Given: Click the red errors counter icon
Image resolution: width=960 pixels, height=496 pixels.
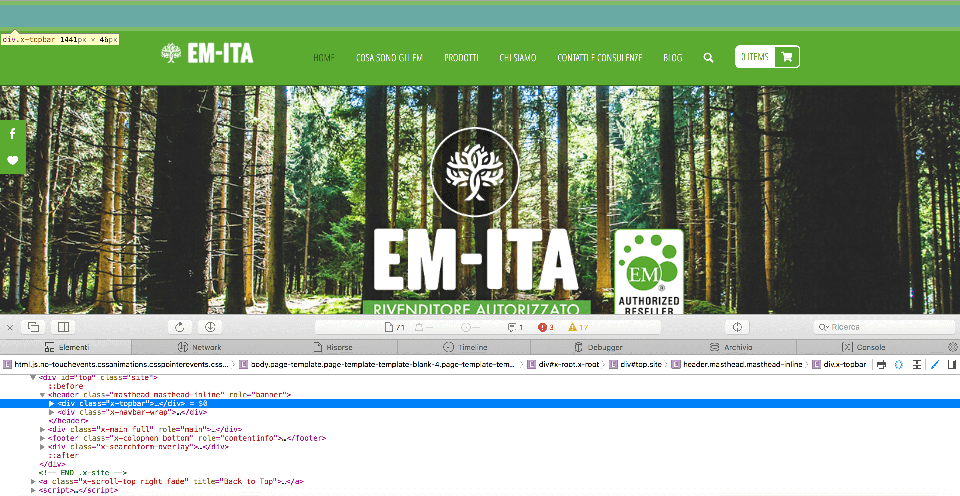Looking at the screenshot, I should 542,328.
